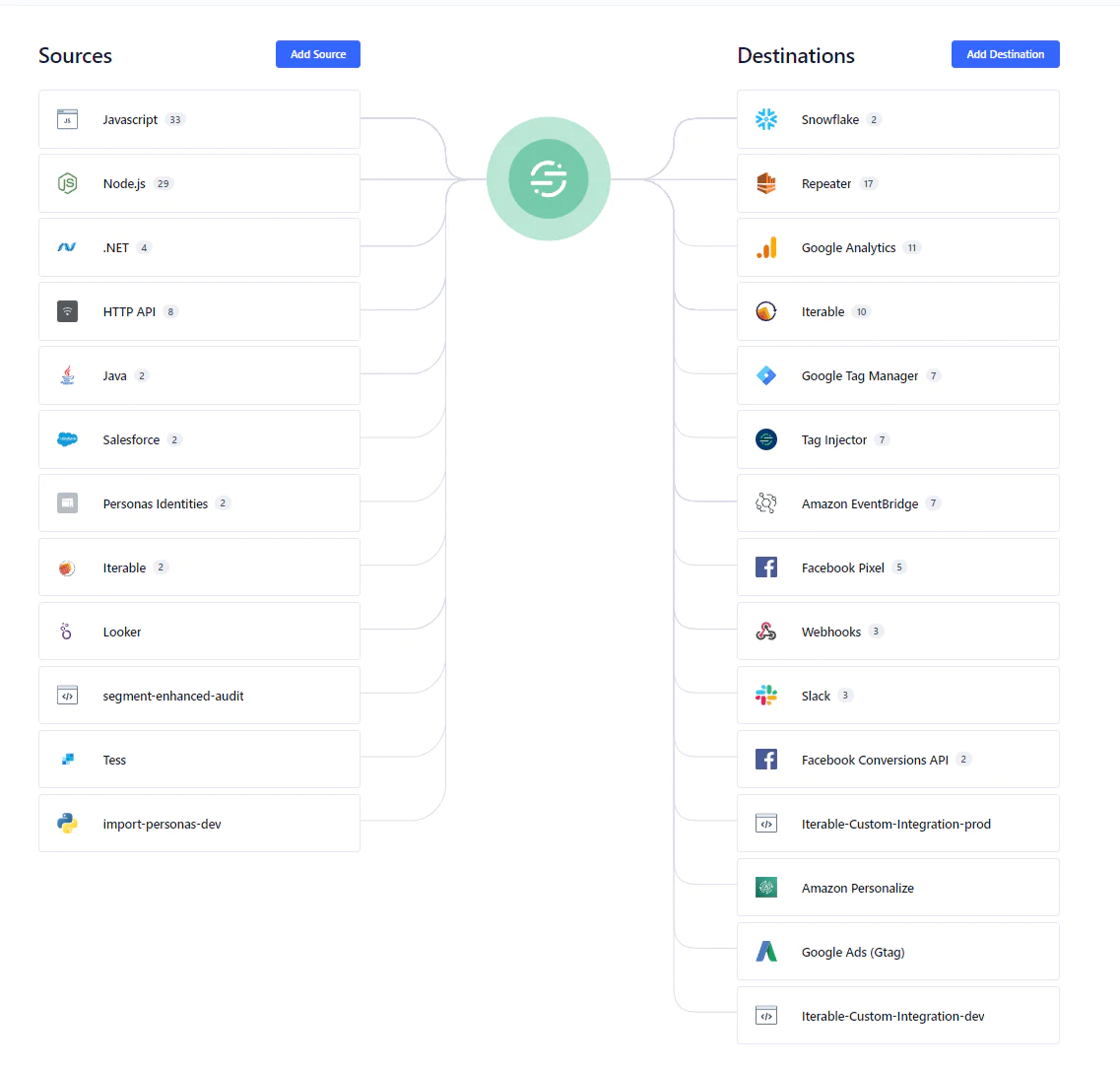The width and height of the screenshot is (1120, 1067).
Task: Open the Webhooks destination name
Action: click(831, 633)
